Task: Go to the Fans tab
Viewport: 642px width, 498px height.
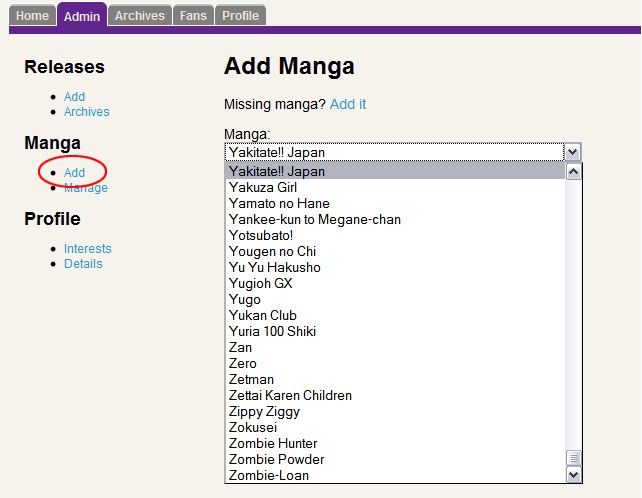Action: point(193,16)
